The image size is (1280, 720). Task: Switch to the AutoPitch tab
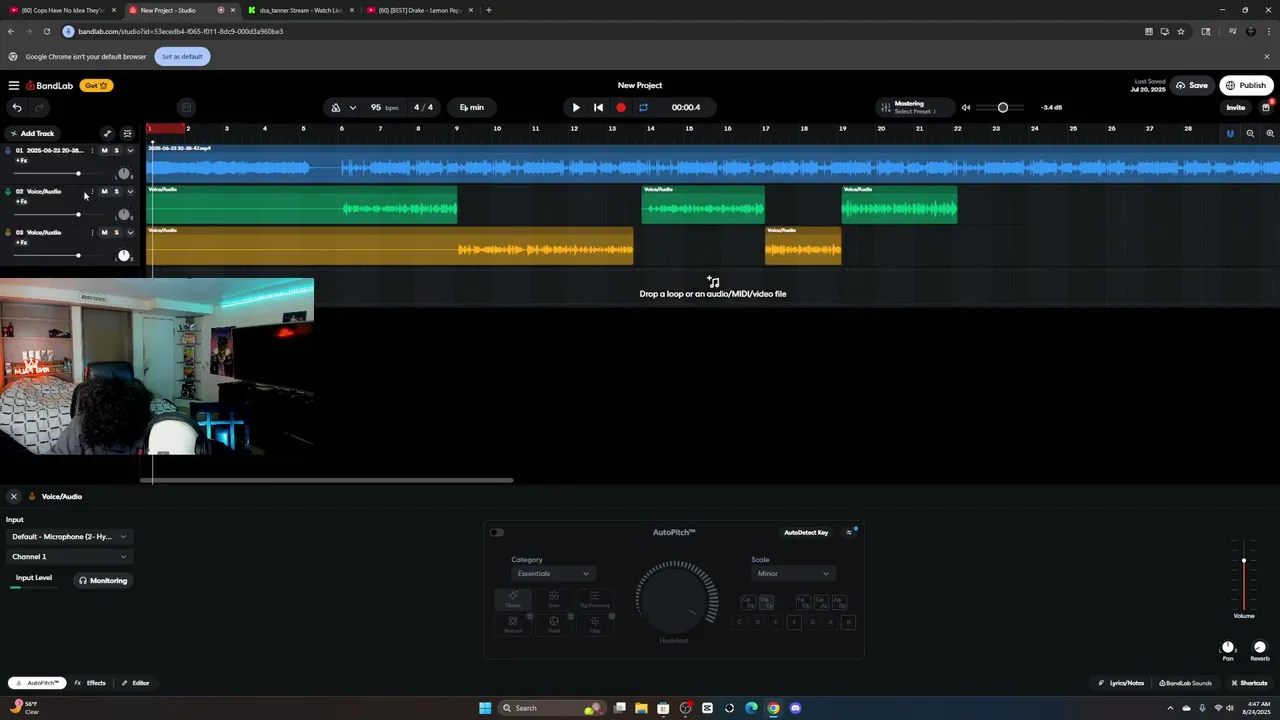(38, 683)
